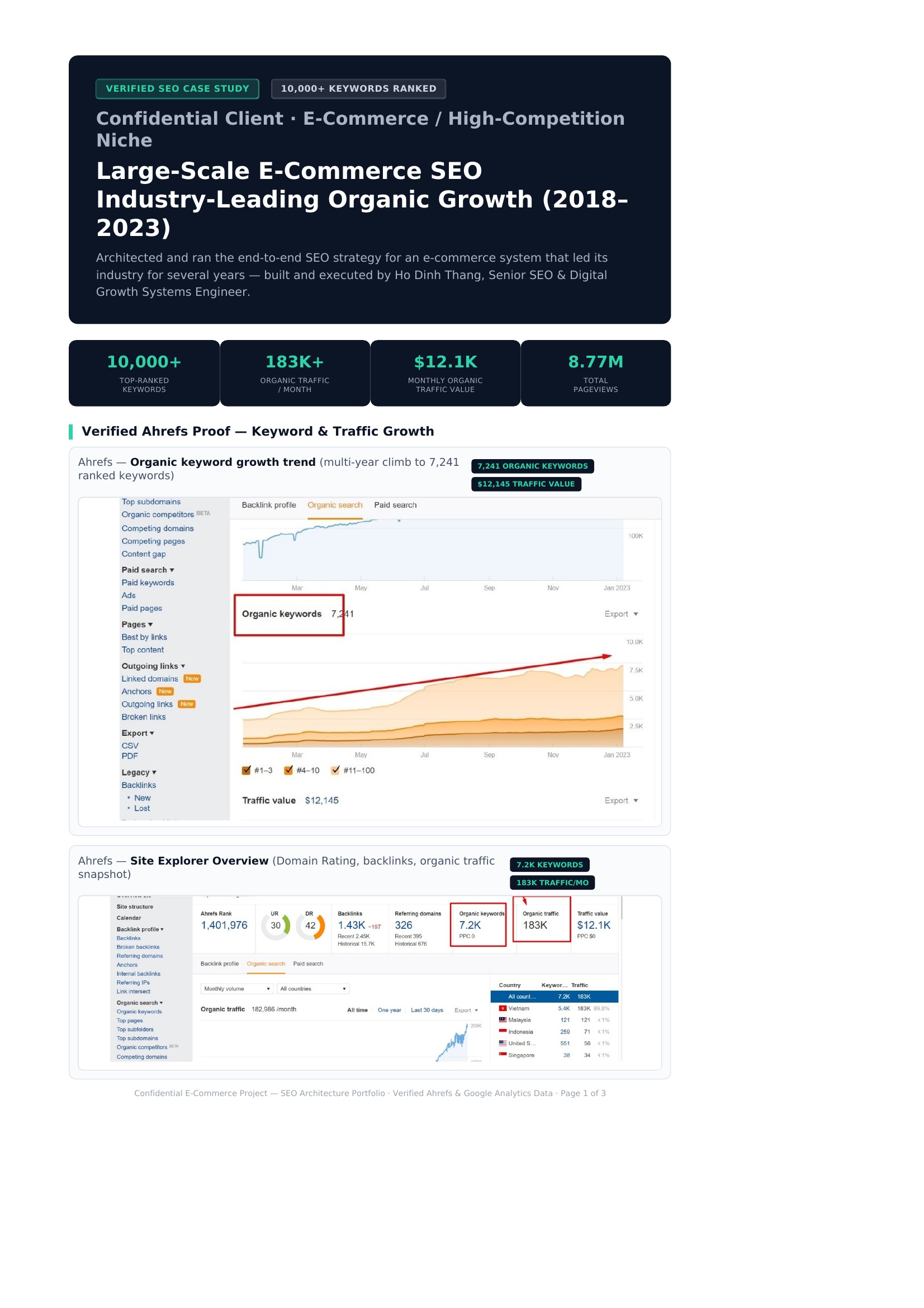This screenshot has width=924, height=1308.
Task: Open the Internal backlinks sidebar link
Action: [x=138, y=974]
